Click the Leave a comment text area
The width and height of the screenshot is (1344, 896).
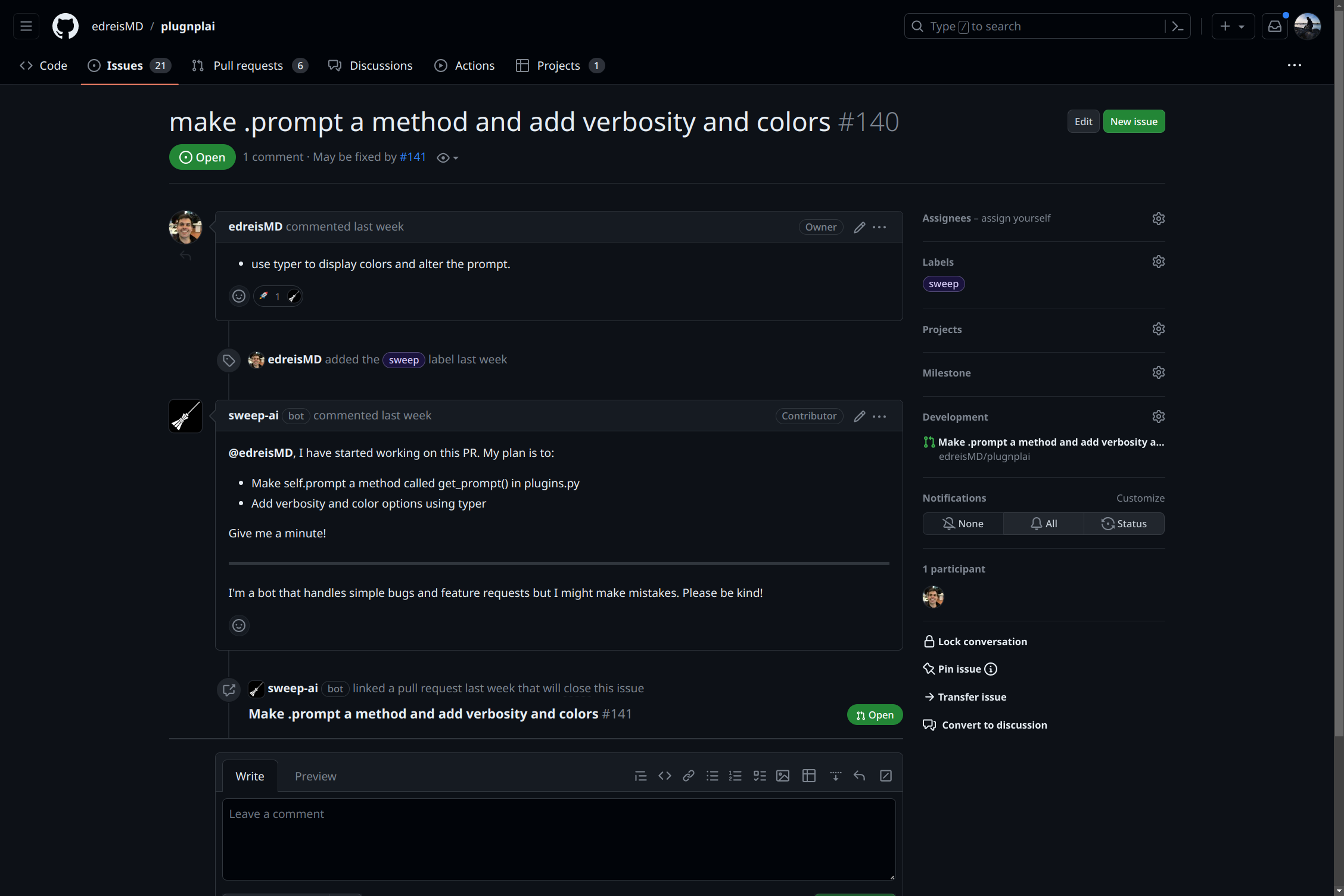[559, 839]
